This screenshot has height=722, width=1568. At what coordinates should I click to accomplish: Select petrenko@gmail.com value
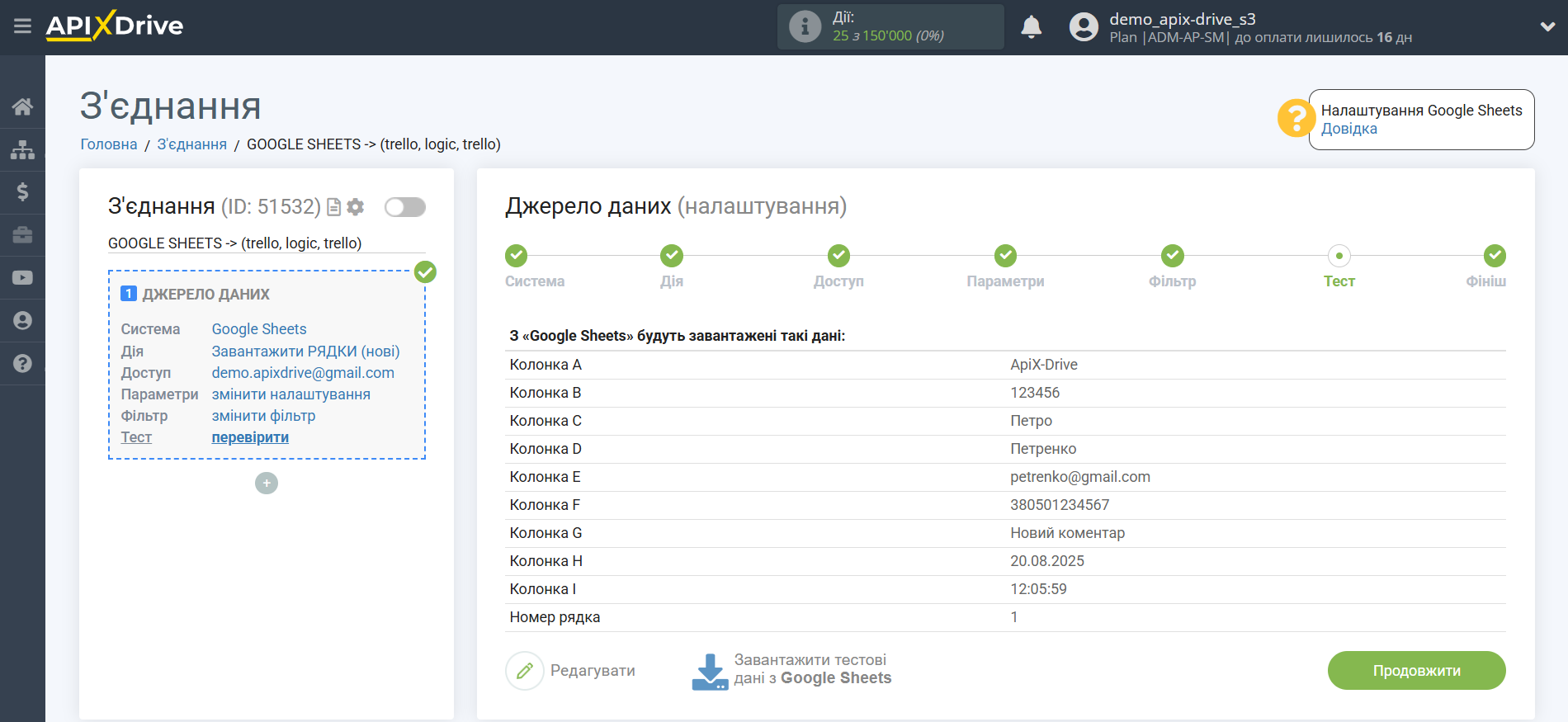tap(1079, 477)
